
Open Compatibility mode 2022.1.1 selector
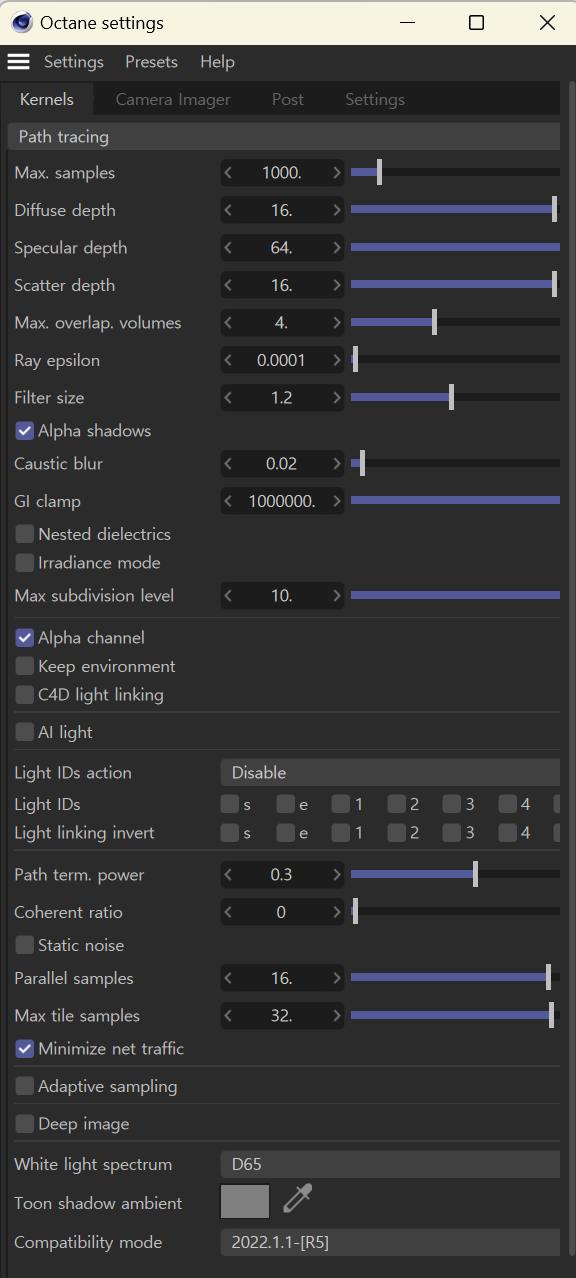pyautogui.click(x=390, y=1243)
